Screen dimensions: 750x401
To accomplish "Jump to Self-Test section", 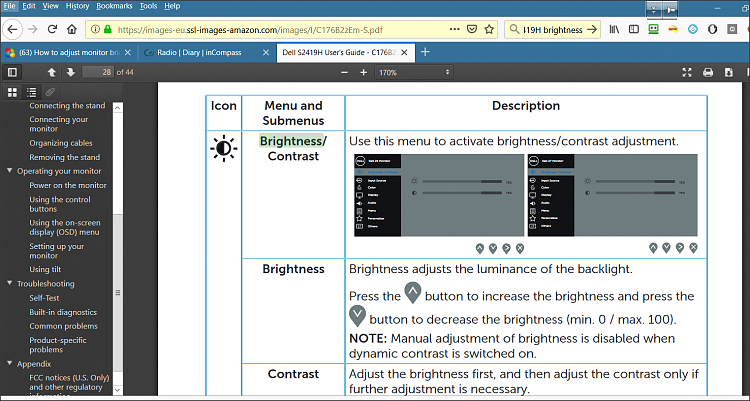I will 44,298.
